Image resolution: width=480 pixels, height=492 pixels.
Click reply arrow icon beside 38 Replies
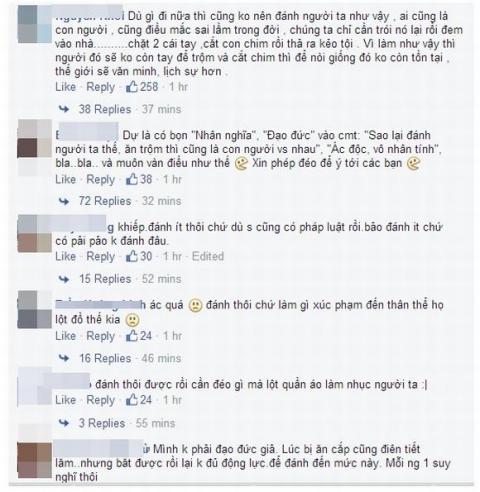point(64,109)
